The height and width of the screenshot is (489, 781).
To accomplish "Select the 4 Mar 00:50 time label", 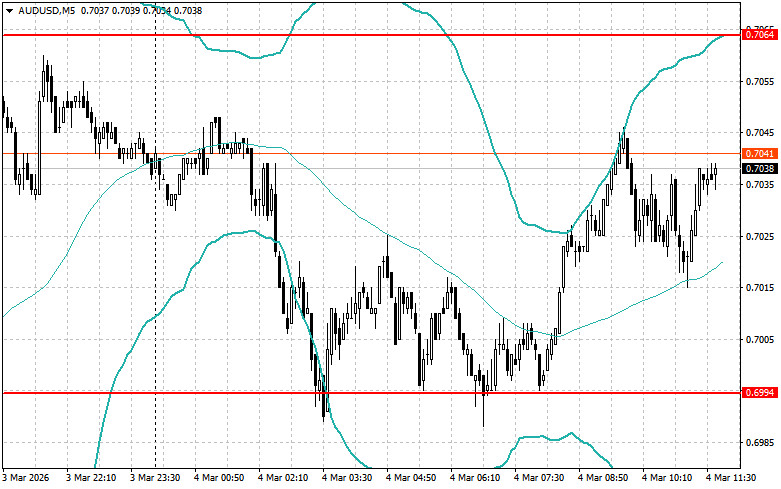I will tap(219, 478).
